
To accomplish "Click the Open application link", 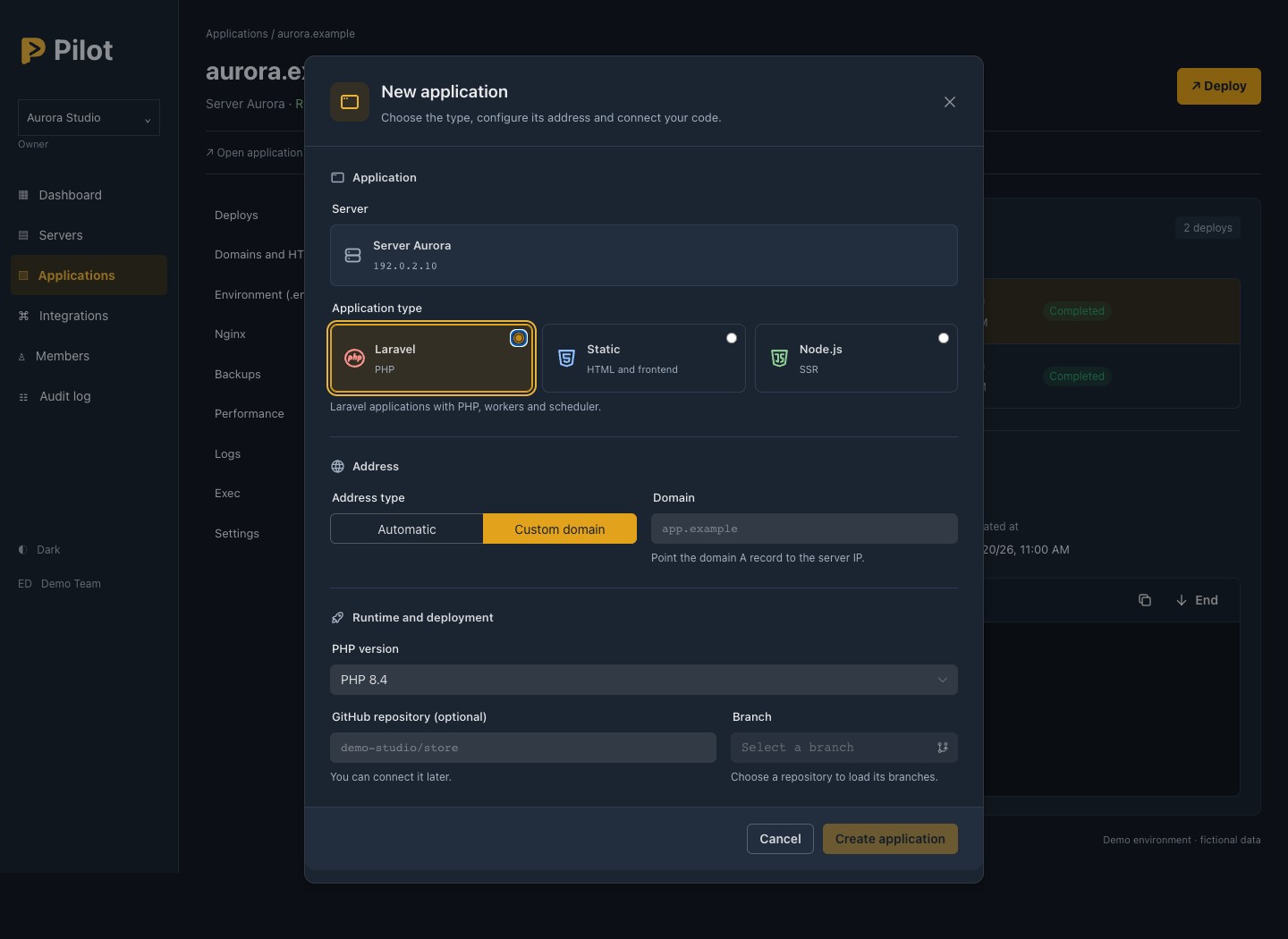I will [255, 153].
